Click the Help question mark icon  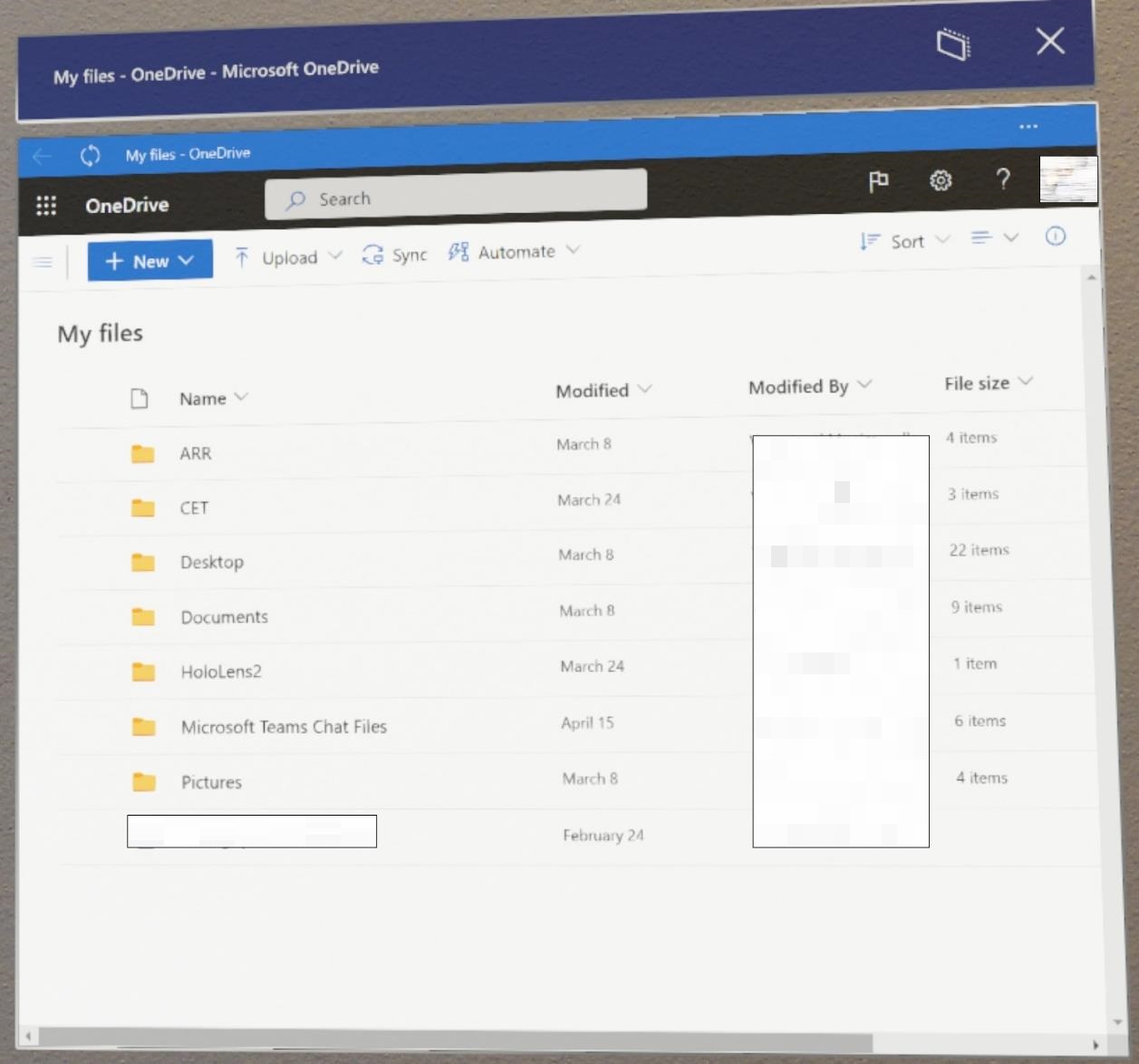[1002, 181]
